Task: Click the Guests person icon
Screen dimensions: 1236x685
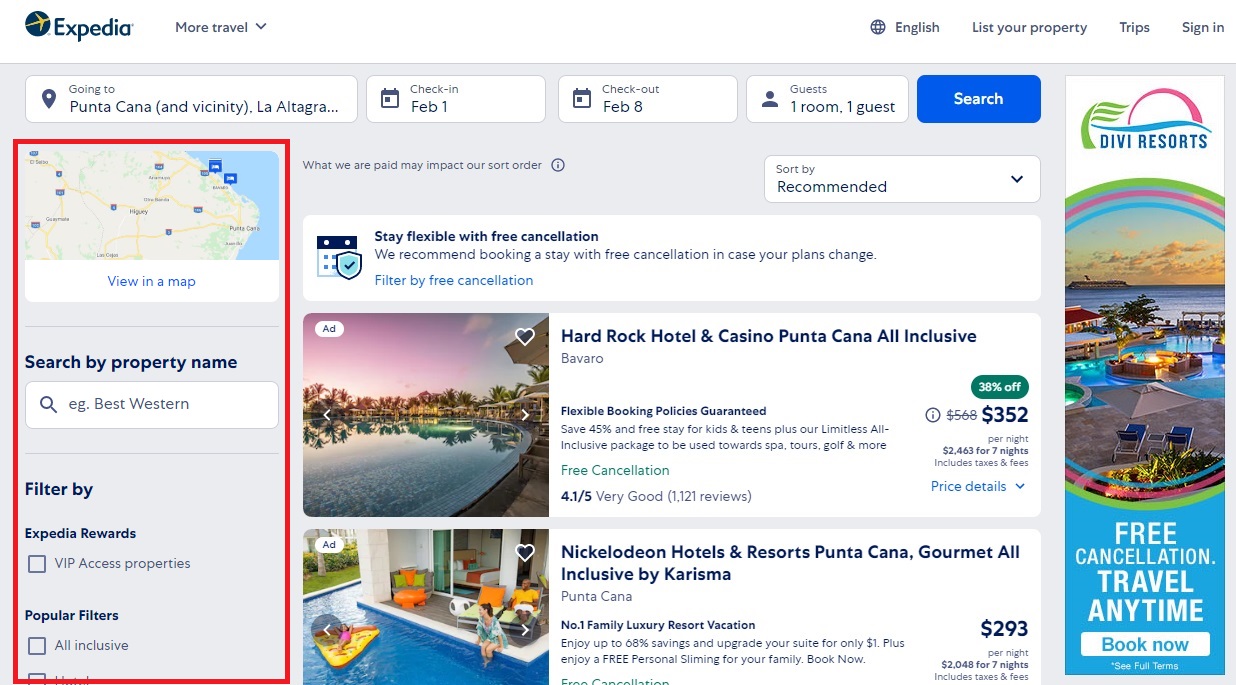Action: pos(770,99)
